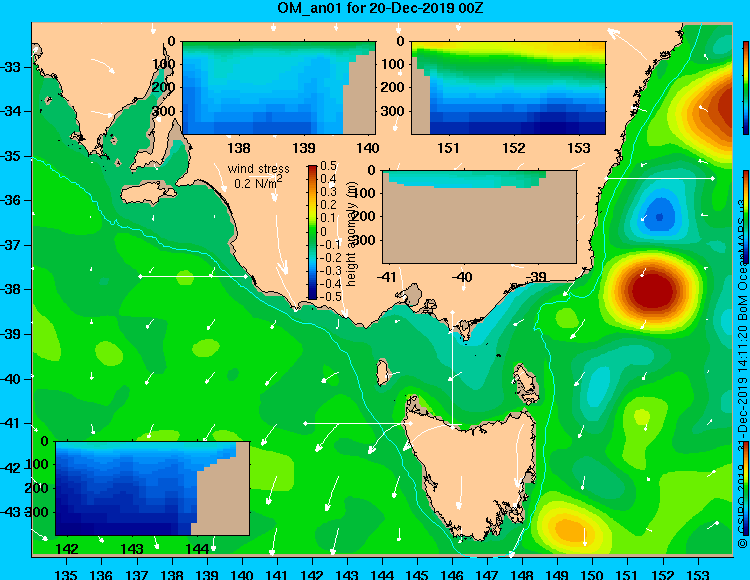Viewport: 750px width, 580px height.
Task: Click the "height anomaly (m)" color bar label
Action: click(x=352, y=233)
